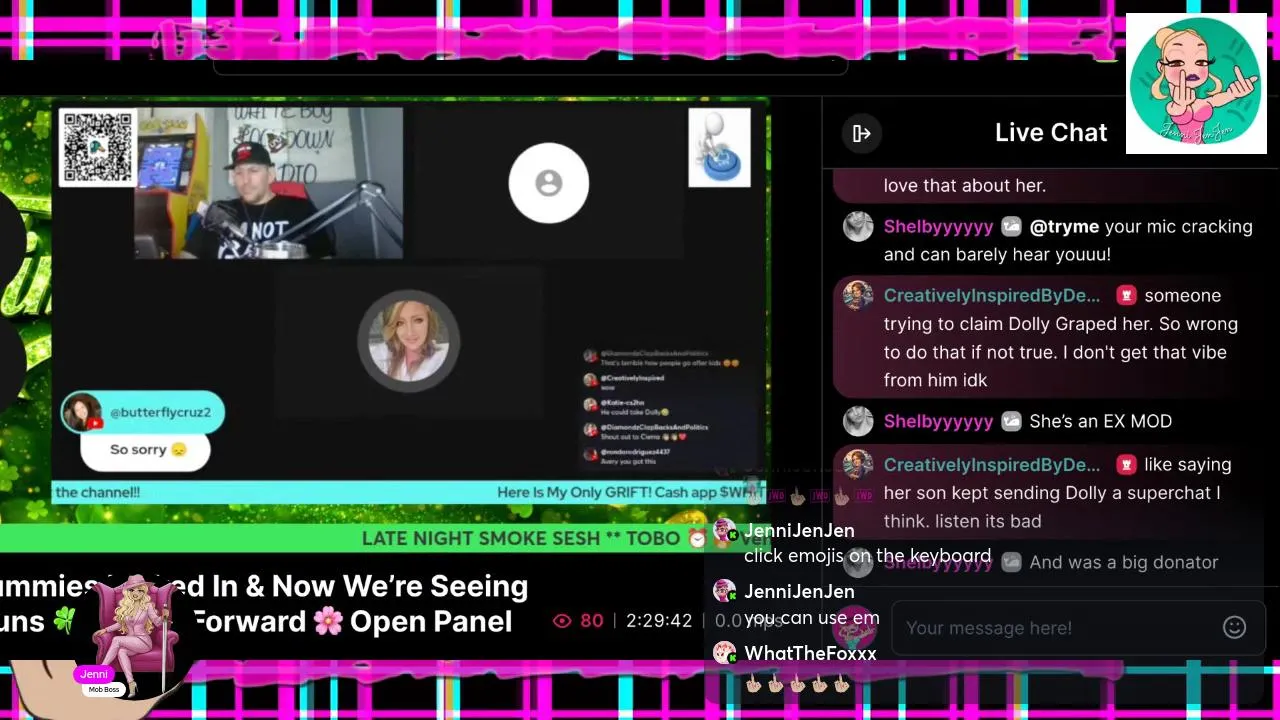Click WhatTheFoxxx's row of hand emojis

point(798,685)
